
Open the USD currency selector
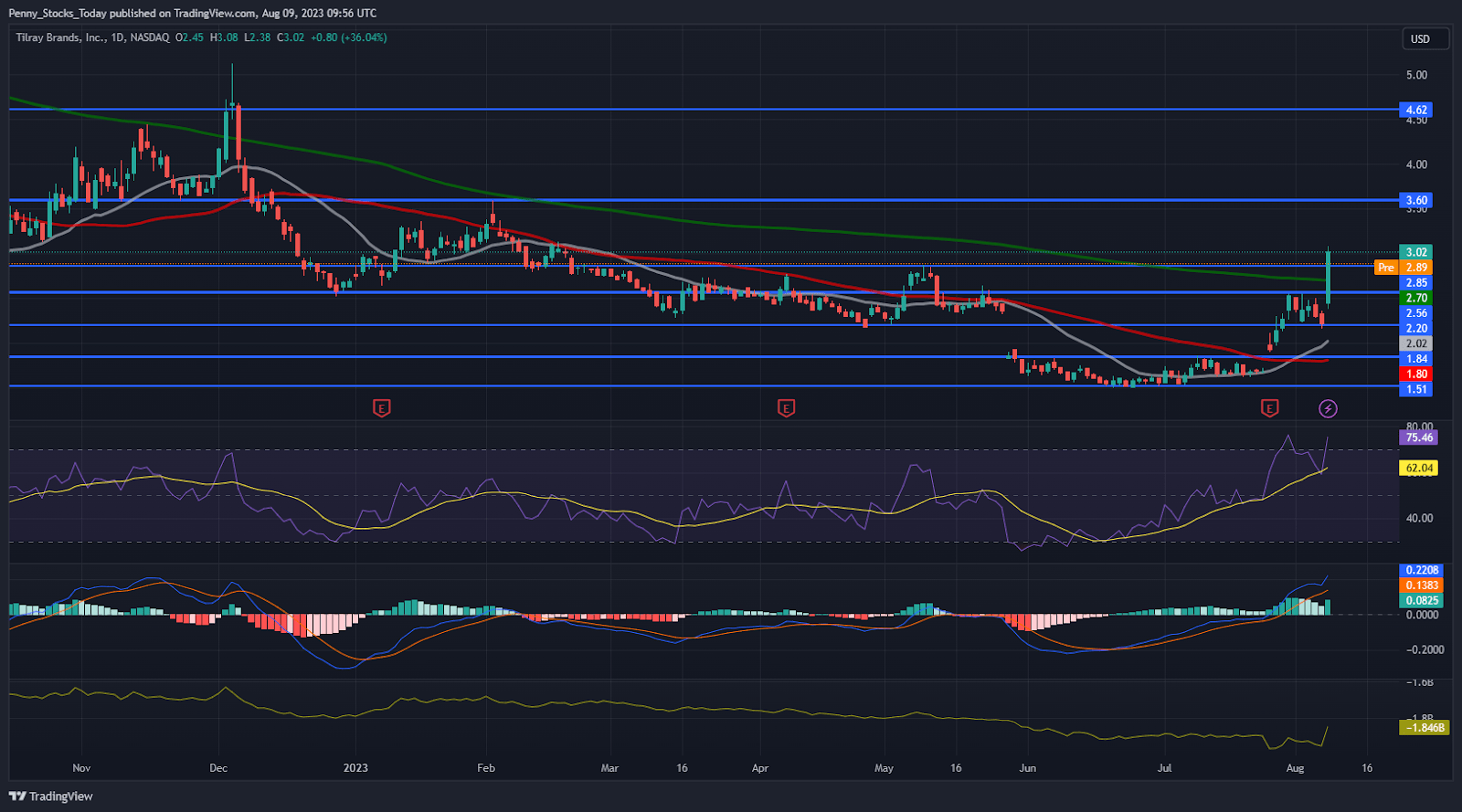tap(1425, 39)
